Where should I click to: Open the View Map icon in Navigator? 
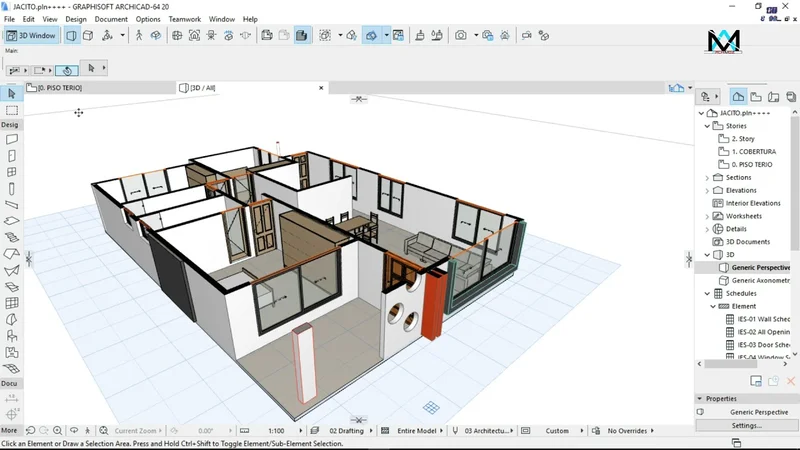click(x=756, y=96)
